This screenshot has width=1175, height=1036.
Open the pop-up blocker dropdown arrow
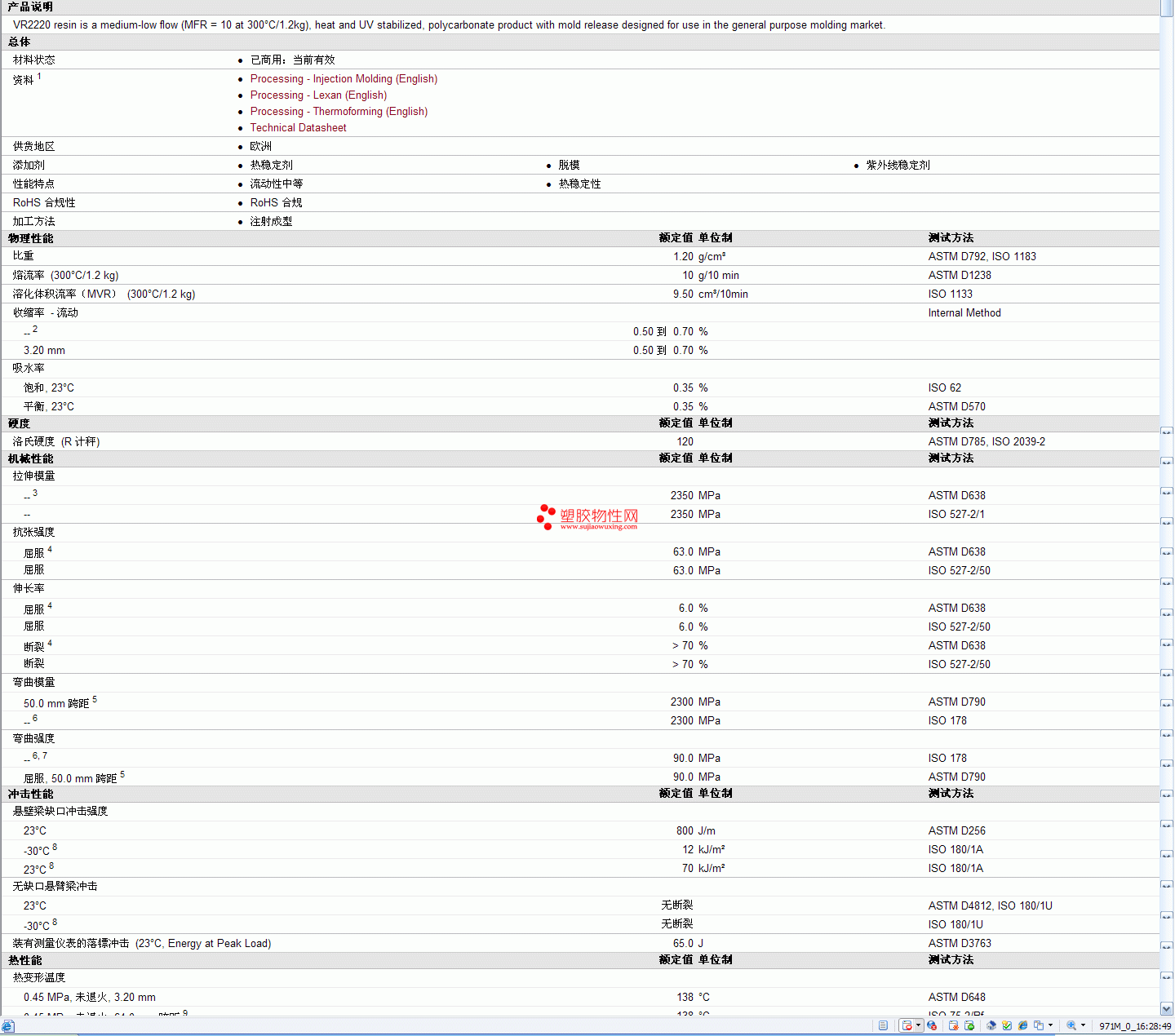coord(919,1025)
